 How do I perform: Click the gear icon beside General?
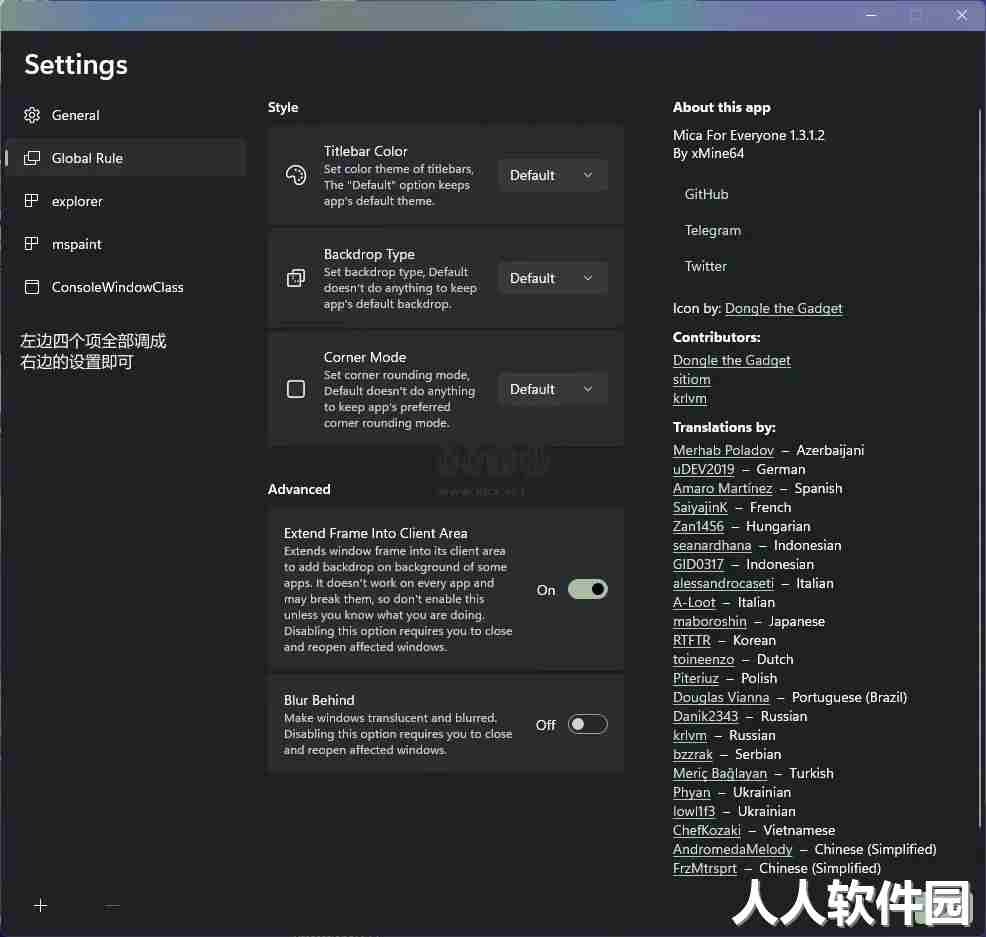pyautogui.click(x=31, y=115)
